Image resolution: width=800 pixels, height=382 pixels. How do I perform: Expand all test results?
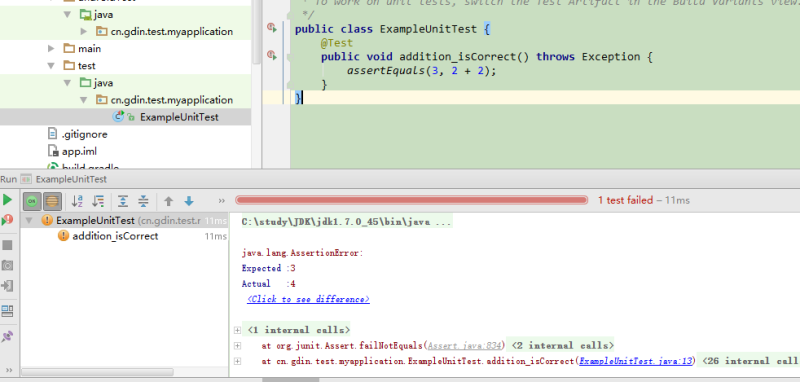(x=123, y=201)
